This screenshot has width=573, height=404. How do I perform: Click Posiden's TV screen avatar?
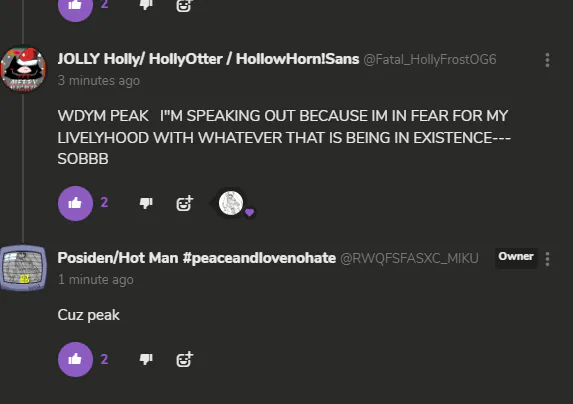23,268
